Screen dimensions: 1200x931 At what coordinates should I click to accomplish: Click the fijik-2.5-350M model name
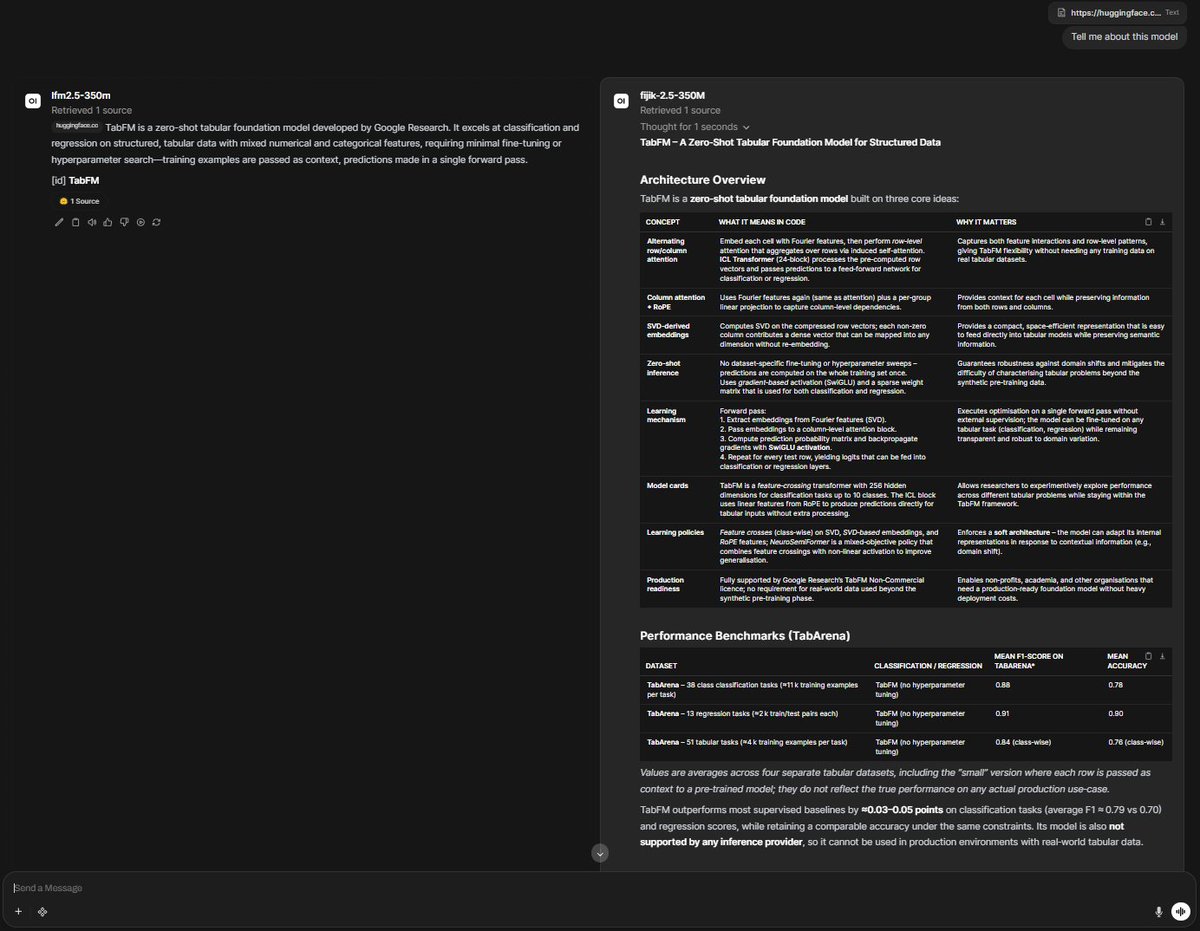click(673, 96)
